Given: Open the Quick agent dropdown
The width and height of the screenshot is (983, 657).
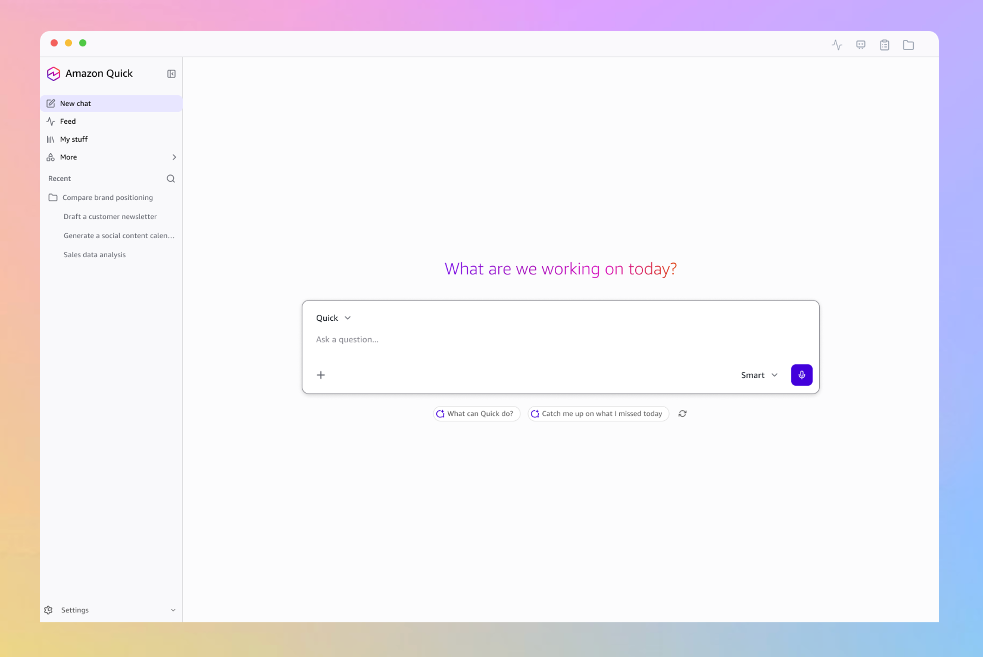Looking at the screenshot, I should tap(334, 318).
